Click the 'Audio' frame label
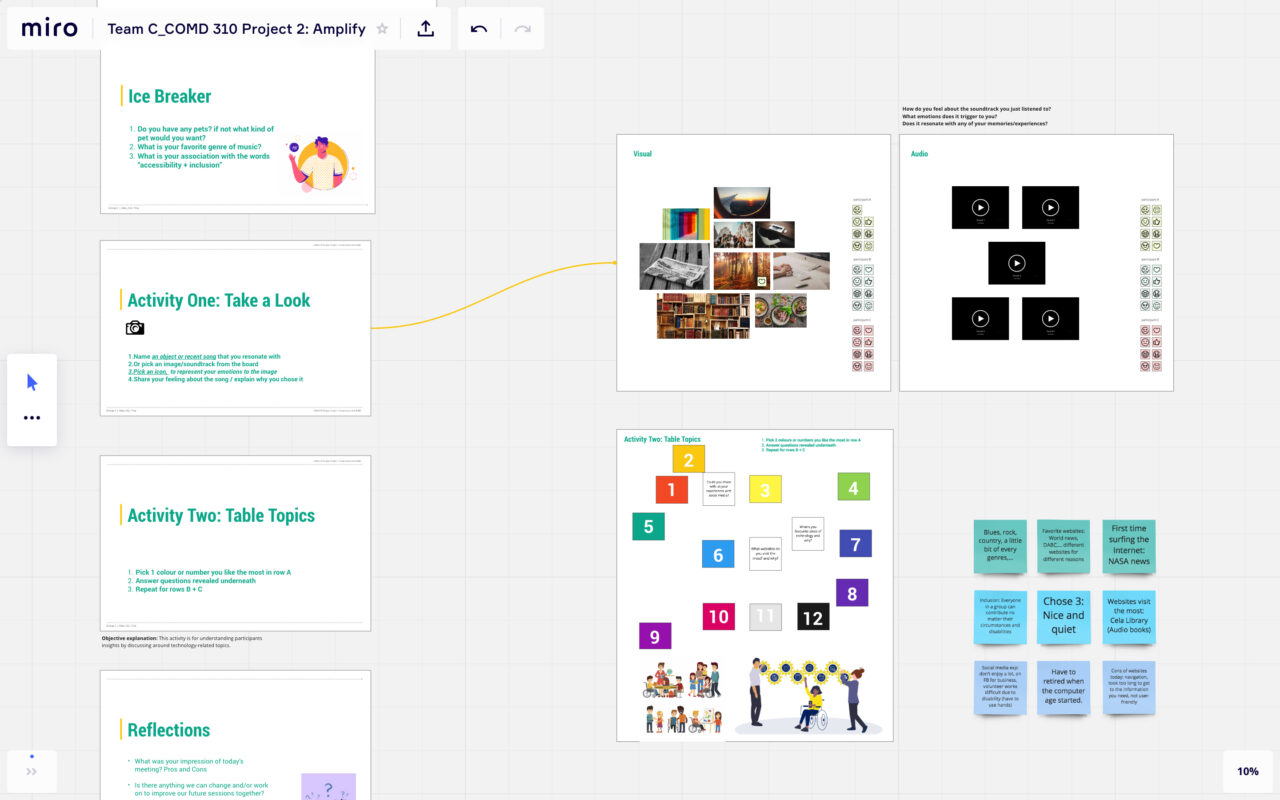 pos(919,154)
